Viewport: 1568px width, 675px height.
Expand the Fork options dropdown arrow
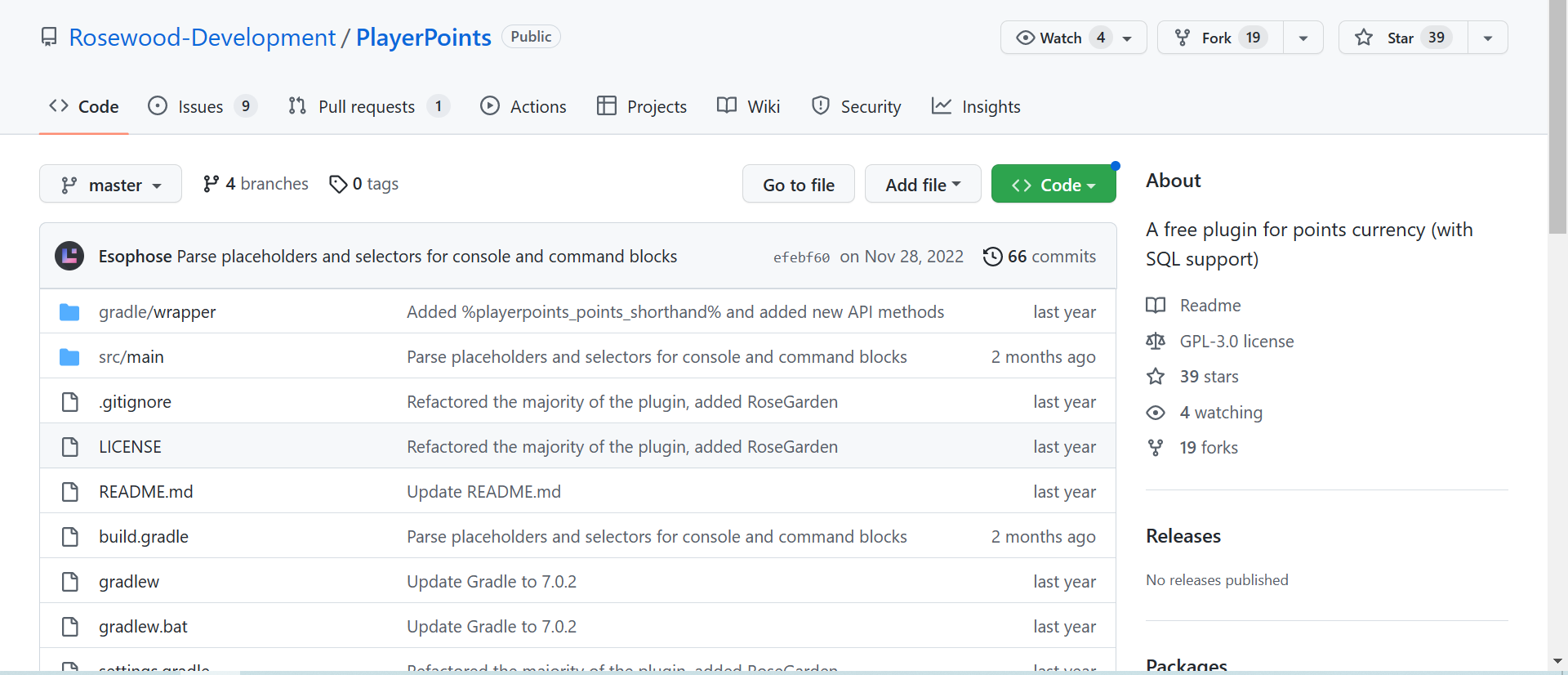click(x=1303, y=38)
